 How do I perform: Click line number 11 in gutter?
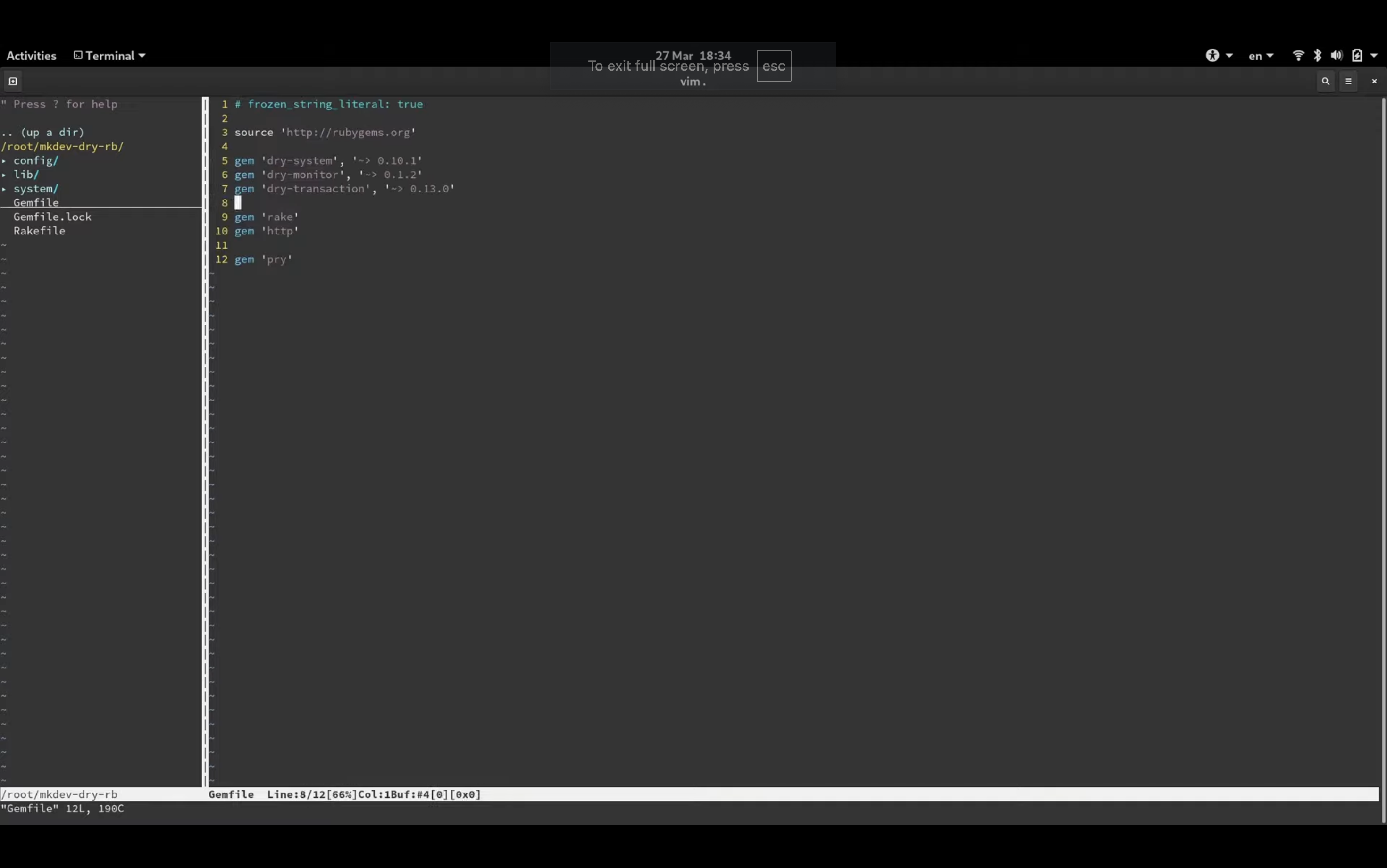(x=221, y=245)
